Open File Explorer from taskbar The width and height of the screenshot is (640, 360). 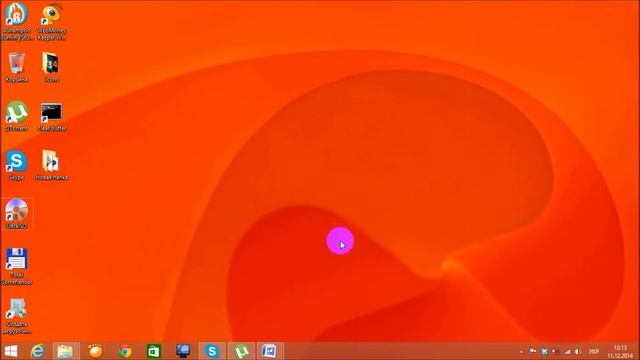click(x=65, y=351)
